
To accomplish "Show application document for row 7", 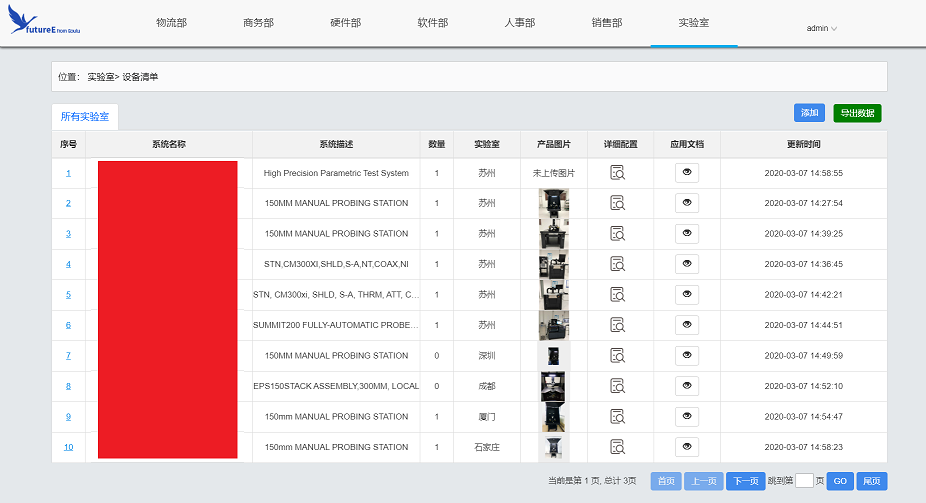I will [687, 355].
